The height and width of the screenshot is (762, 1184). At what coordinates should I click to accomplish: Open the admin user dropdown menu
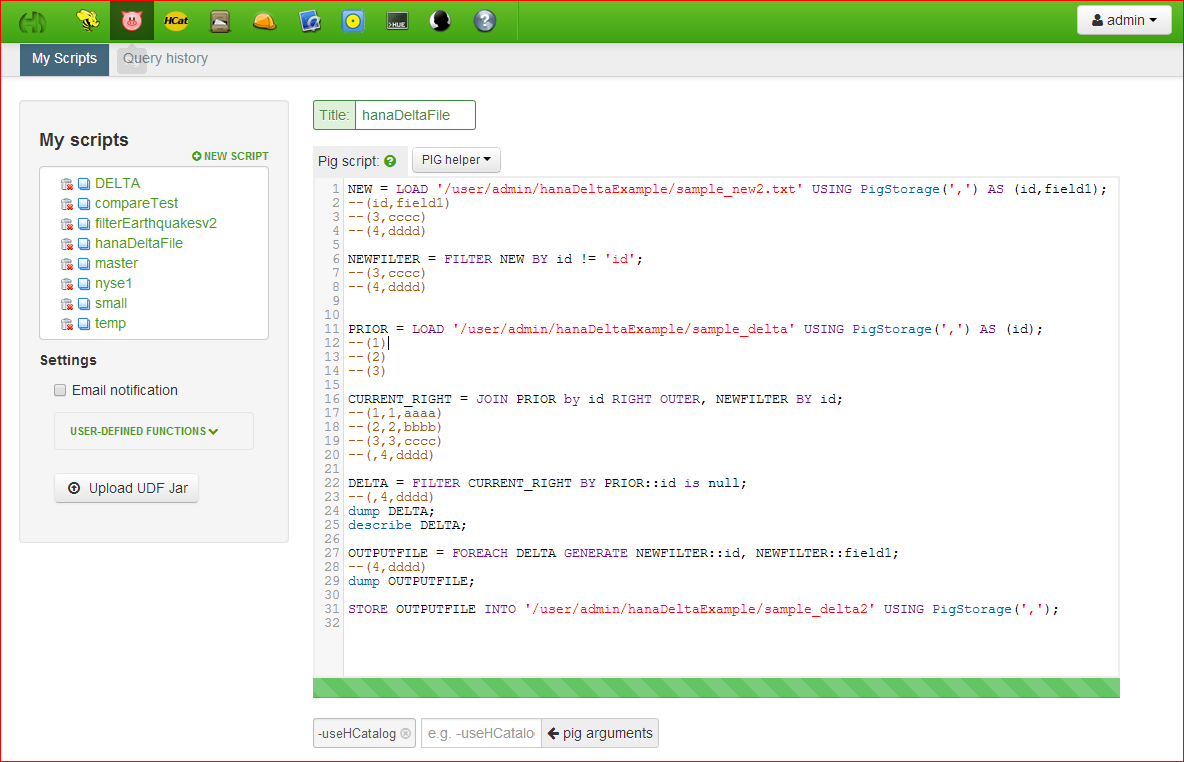[x=1124, y=20]
